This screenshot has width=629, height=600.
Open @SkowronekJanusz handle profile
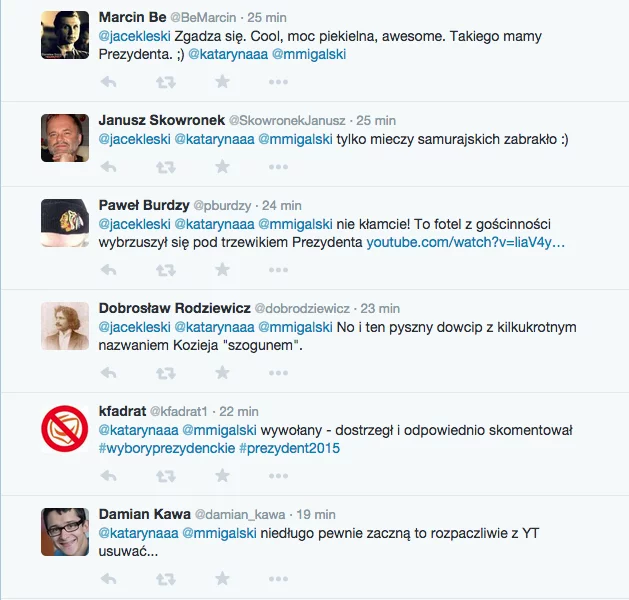[287, 120]
